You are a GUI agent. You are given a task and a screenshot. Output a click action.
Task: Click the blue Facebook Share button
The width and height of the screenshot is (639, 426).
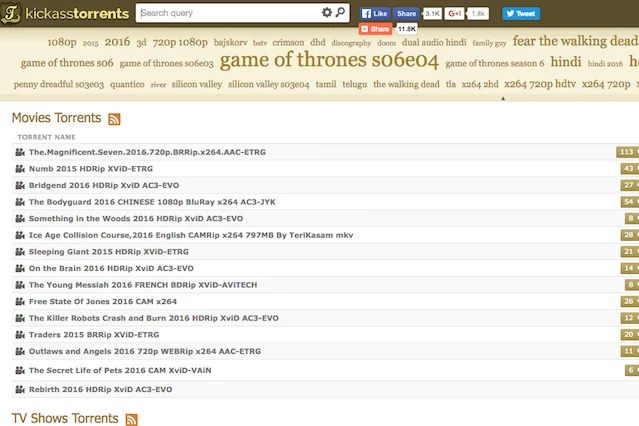point(406,13)
